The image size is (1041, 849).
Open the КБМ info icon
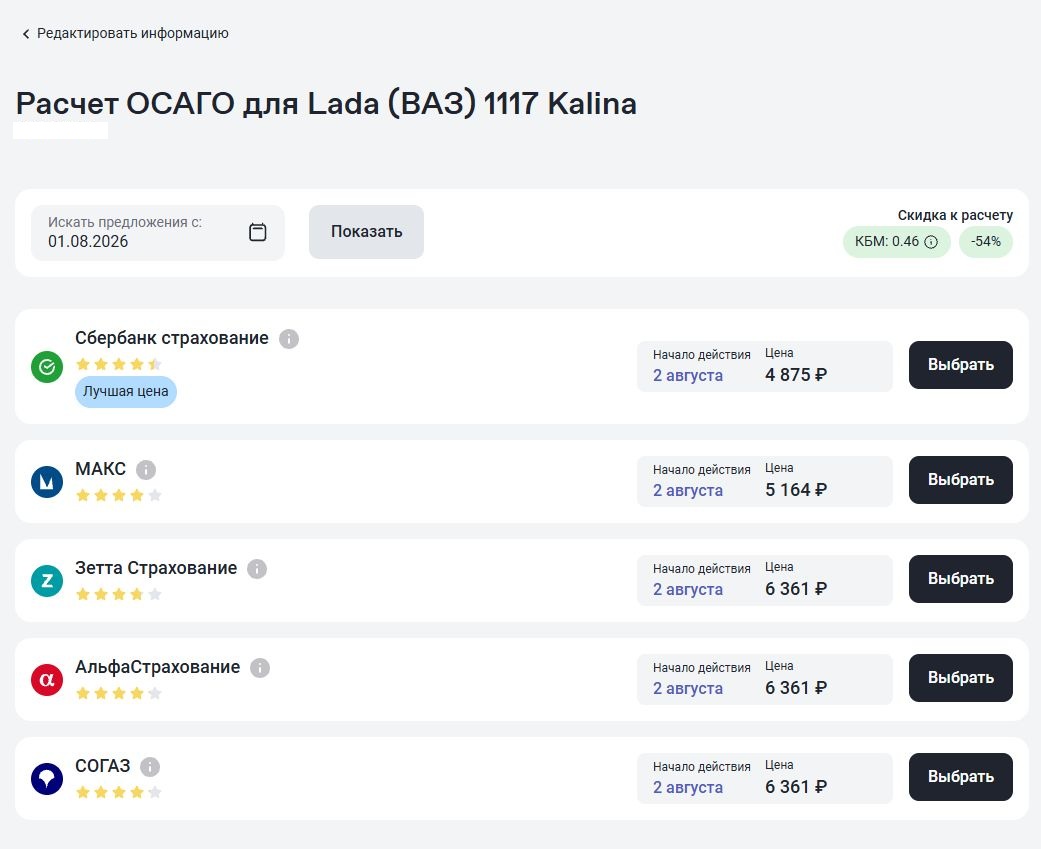pos(931,242)
